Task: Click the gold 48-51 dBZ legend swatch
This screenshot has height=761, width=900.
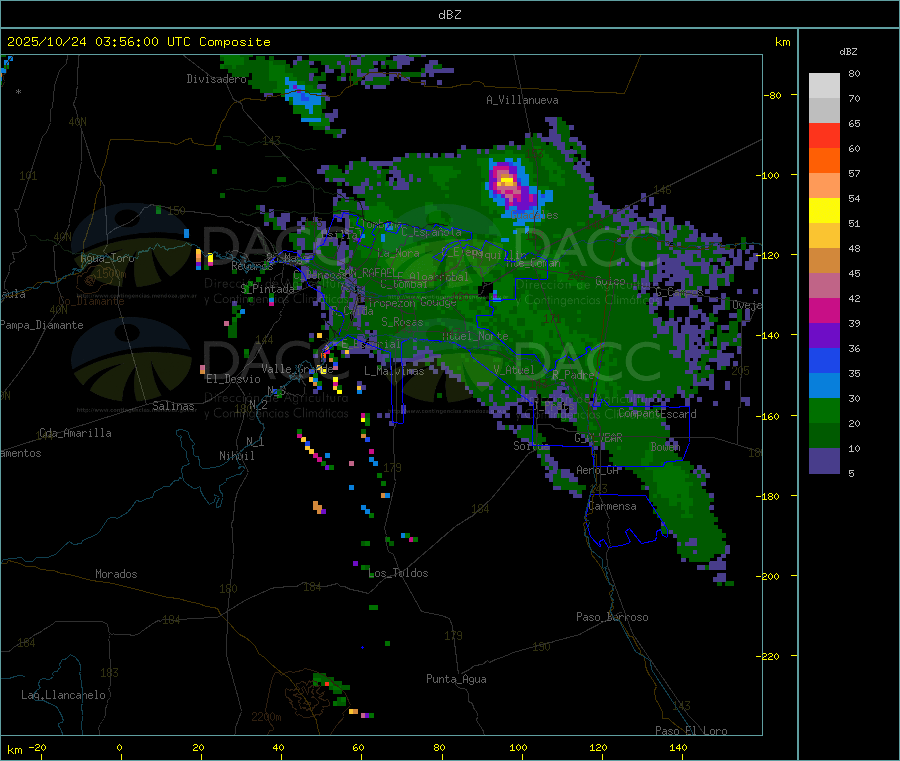Action: pyautogui.click(x=824, y=235)
